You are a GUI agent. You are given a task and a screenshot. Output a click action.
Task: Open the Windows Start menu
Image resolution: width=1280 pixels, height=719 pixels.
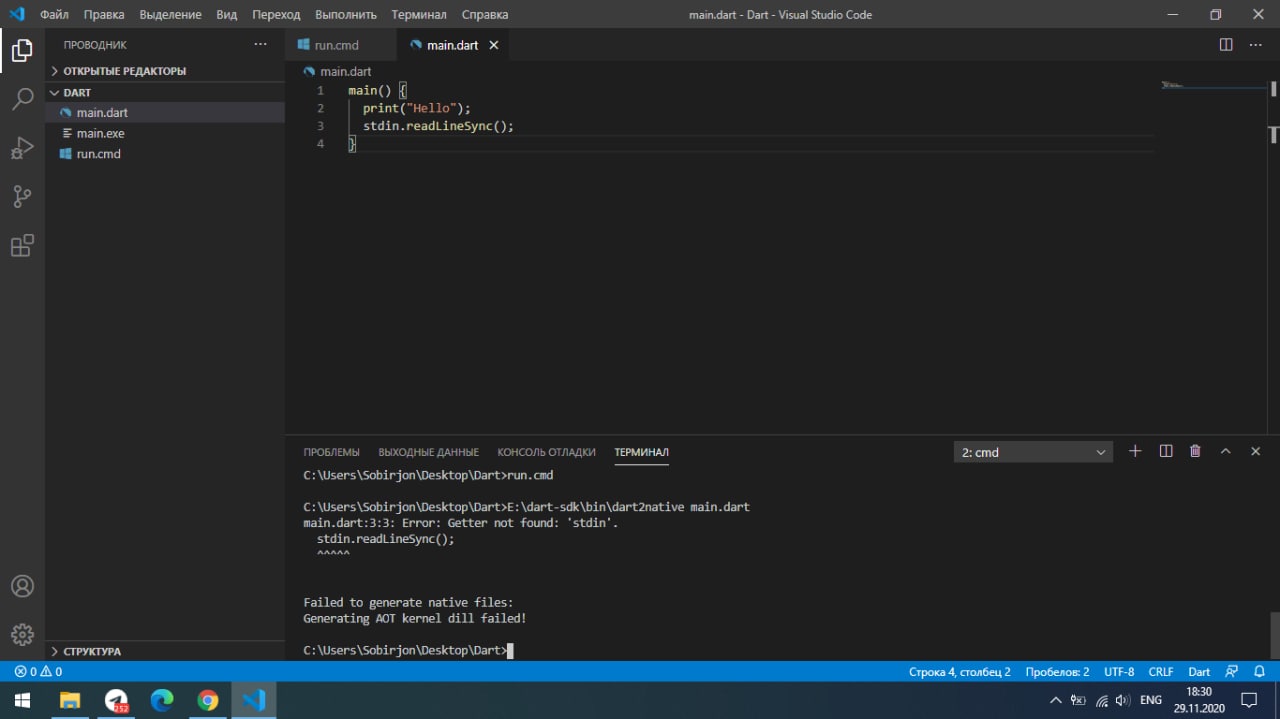coord(22,700)
